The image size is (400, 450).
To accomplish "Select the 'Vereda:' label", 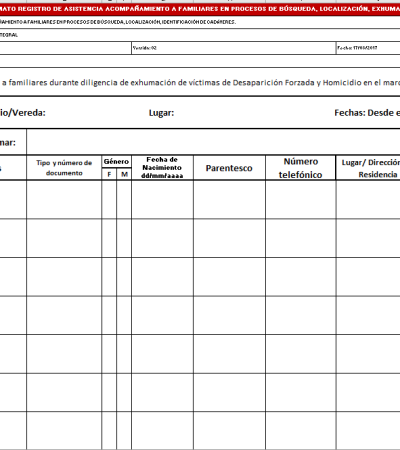I will tap(23, 113).
